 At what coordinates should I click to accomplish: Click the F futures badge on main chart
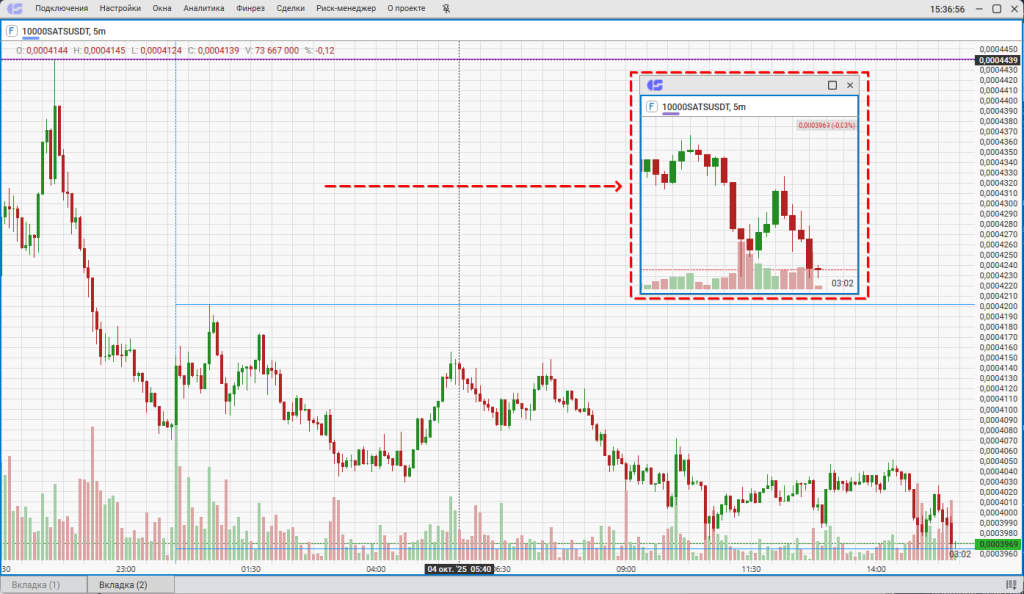11,31
